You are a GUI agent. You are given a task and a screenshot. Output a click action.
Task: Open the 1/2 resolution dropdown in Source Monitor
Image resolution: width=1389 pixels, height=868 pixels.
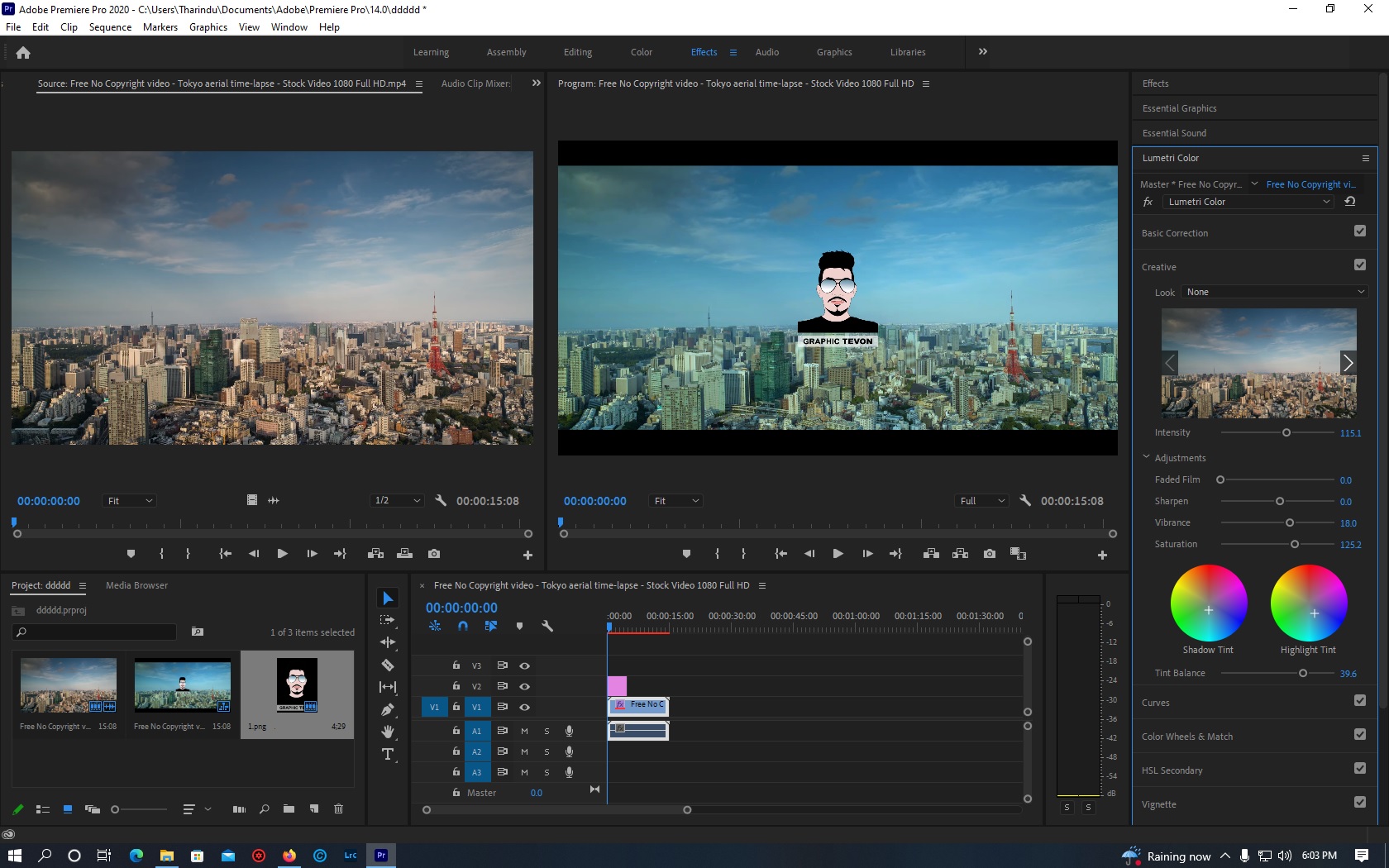point(396,500)
